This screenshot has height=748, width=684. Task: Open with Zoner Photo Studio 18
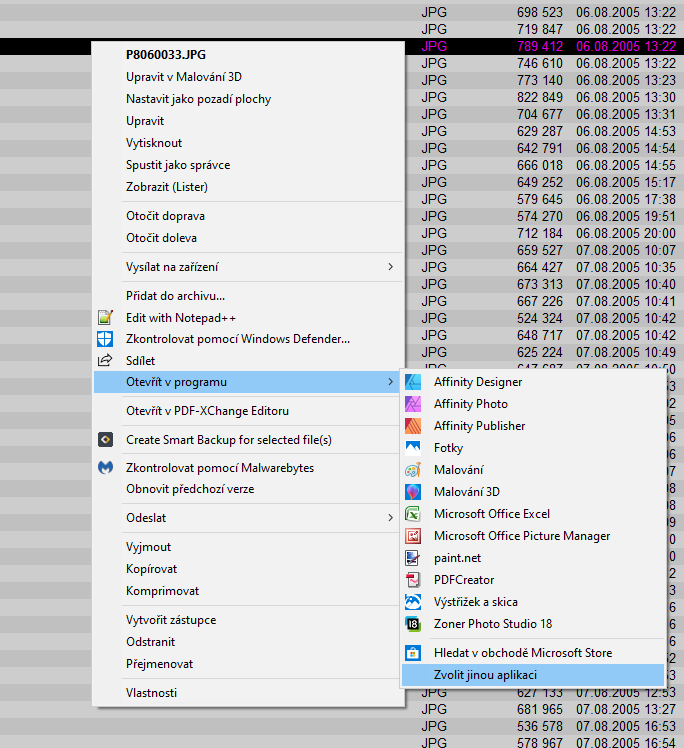coord(533,623)
